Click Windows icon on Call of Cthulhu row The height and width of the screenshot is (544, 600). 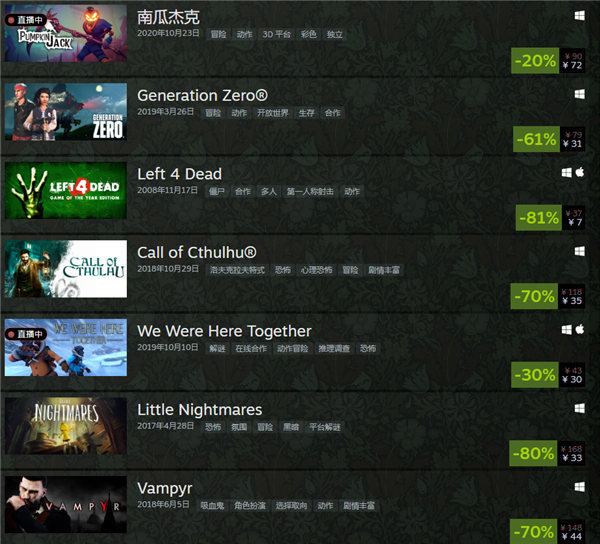click(579, 251)
